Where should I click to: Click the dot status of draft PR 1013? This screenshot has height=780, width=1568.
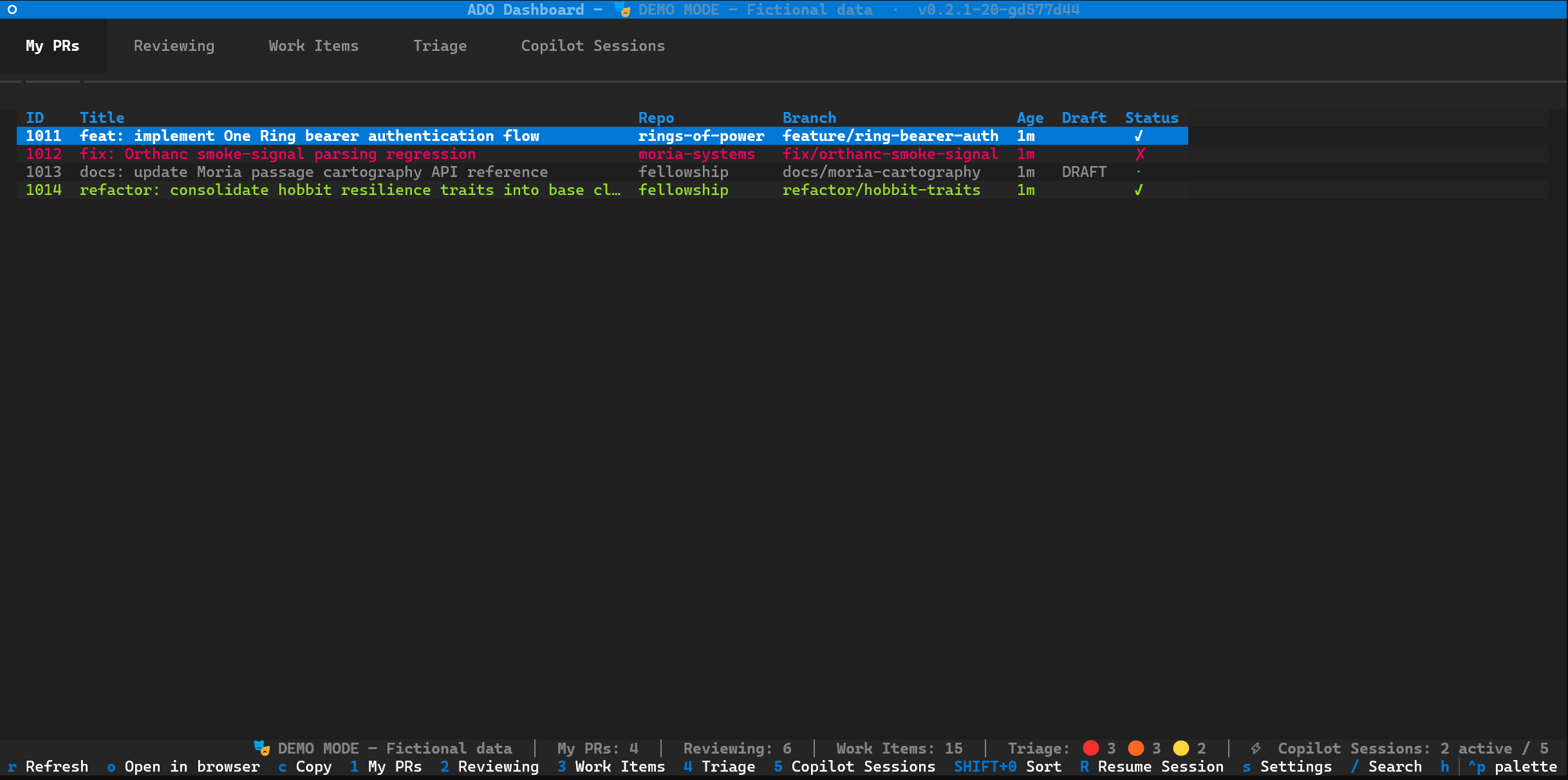1139,172
